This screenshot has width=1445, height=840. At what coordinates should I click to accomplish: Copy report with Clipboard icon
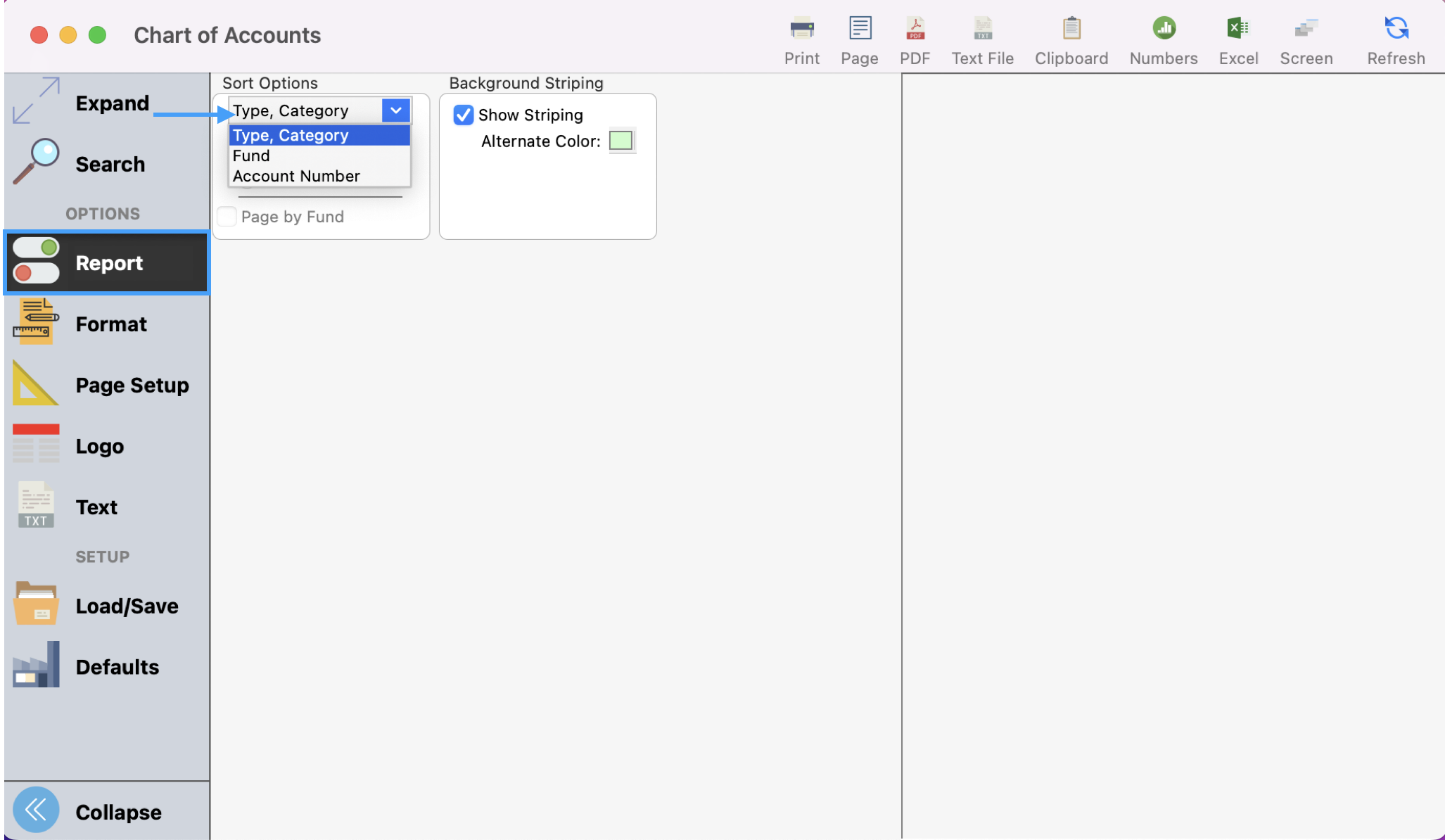pyautogui.click(x=1071, y=30)
